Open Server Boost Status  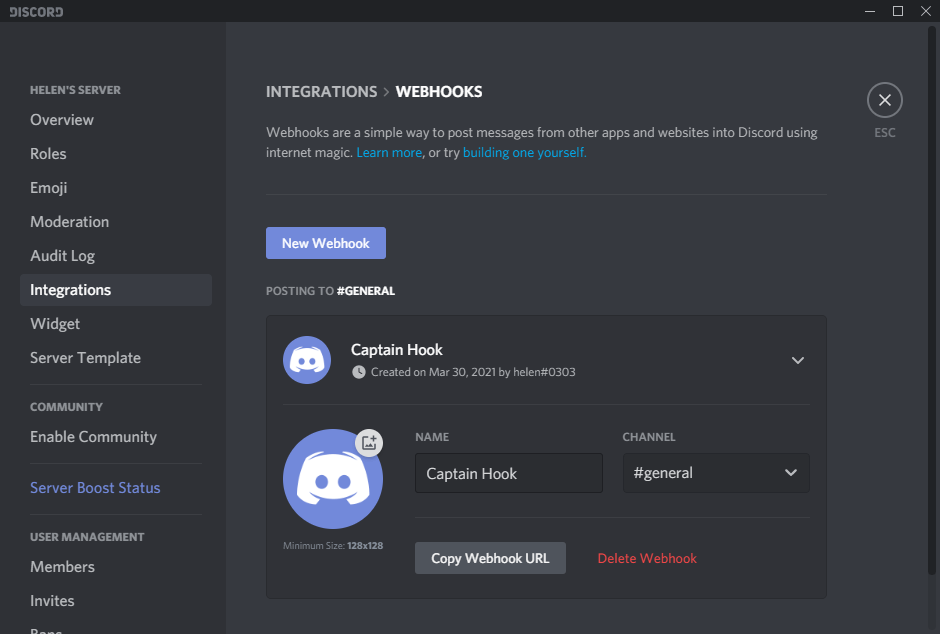click(x=95, y=488)
